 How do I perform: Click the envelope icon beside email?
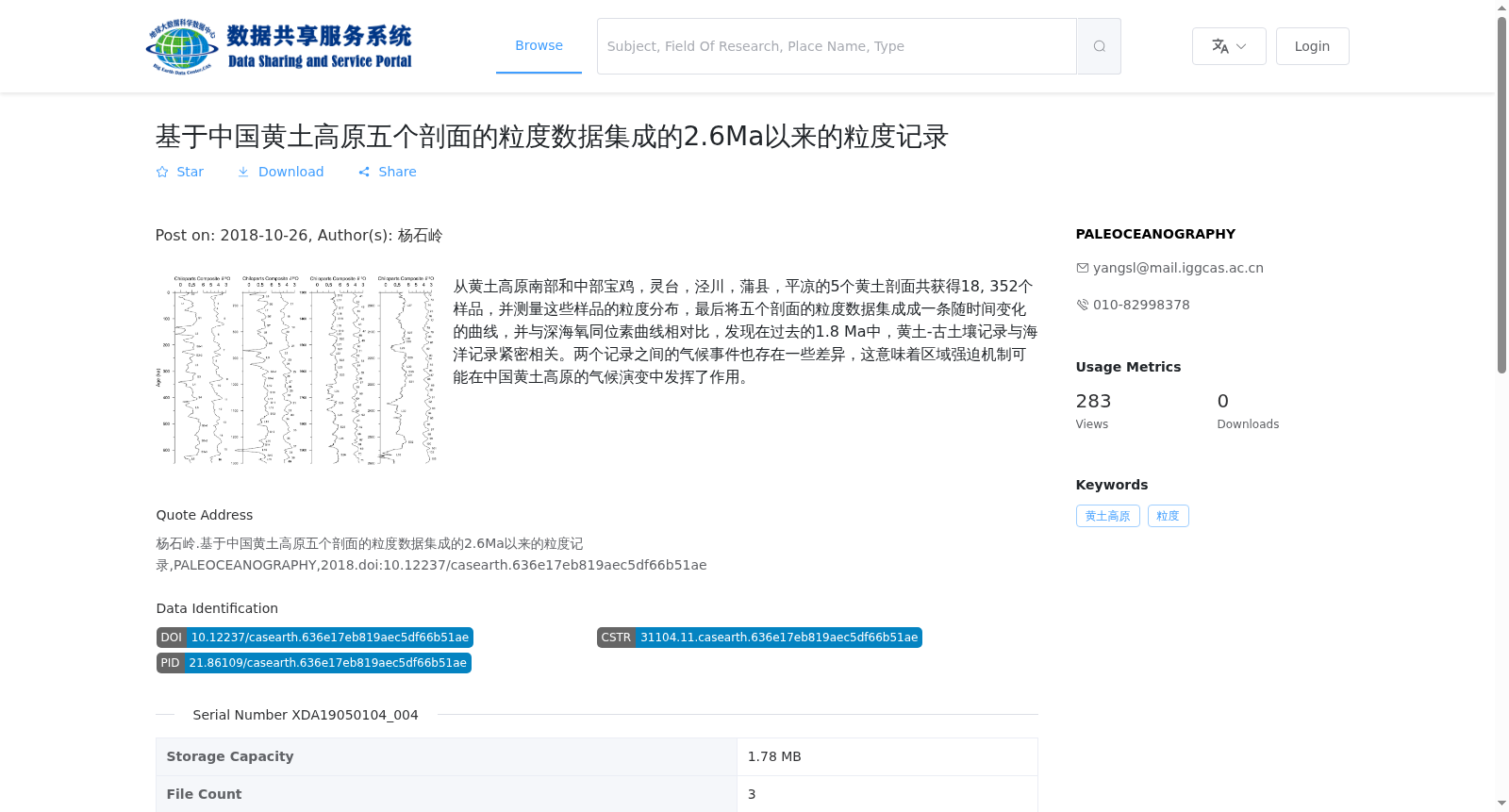1083,268
